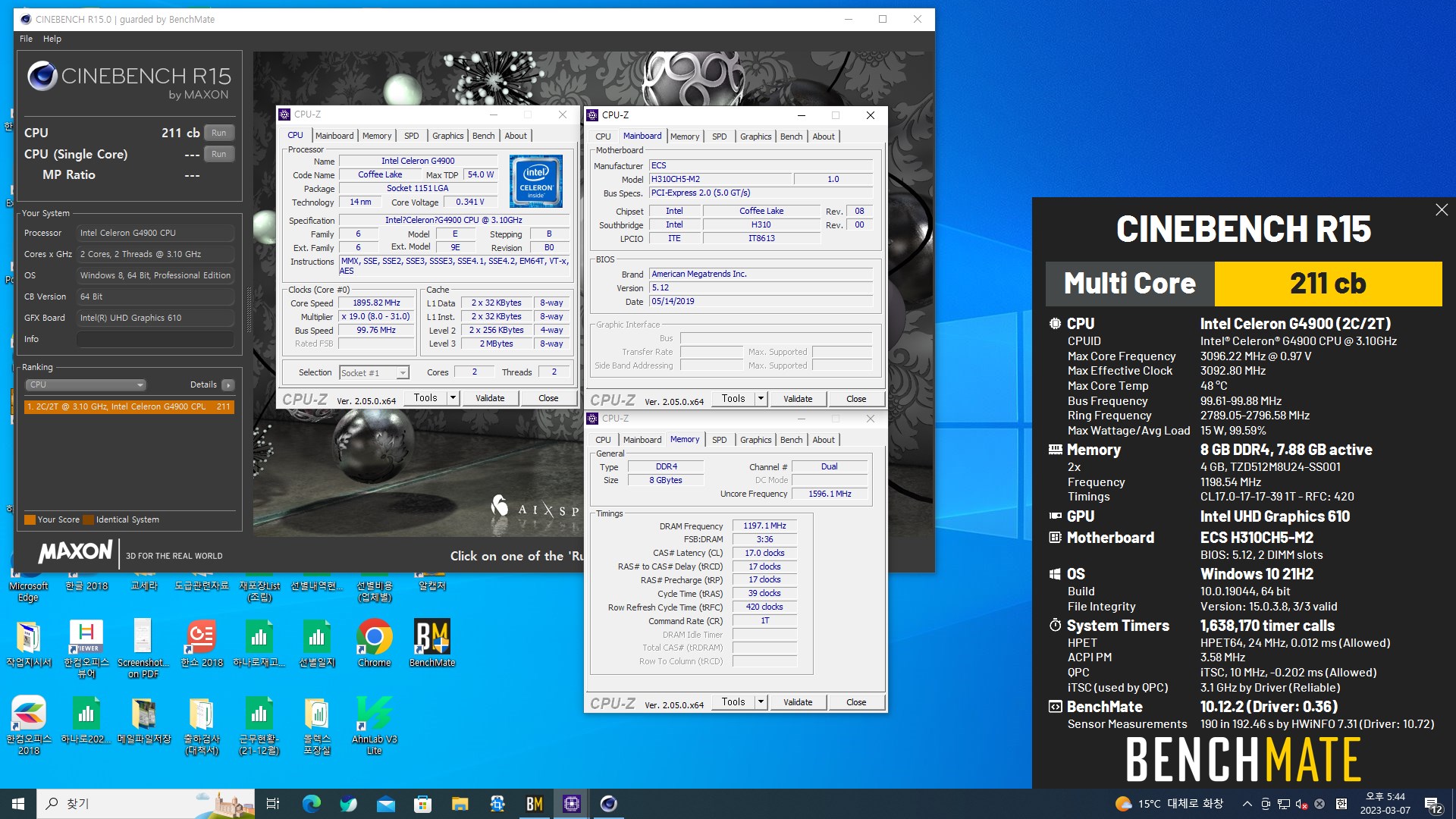Screen dimensions: 1456x819
Task: Click the weather widget in taskbar
Action: [1169, 804]
